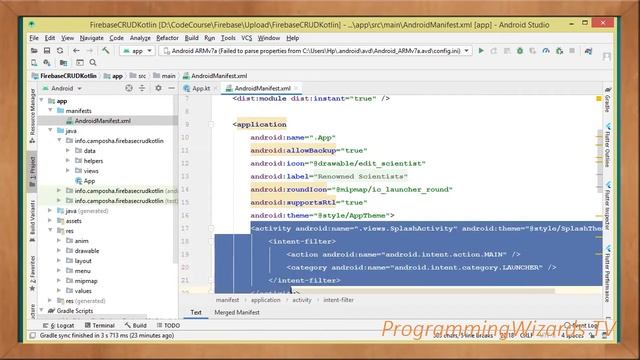Viewport: 640px width, 360px height.
Task: Open the Navigate menu
Action: pos(91,38)
